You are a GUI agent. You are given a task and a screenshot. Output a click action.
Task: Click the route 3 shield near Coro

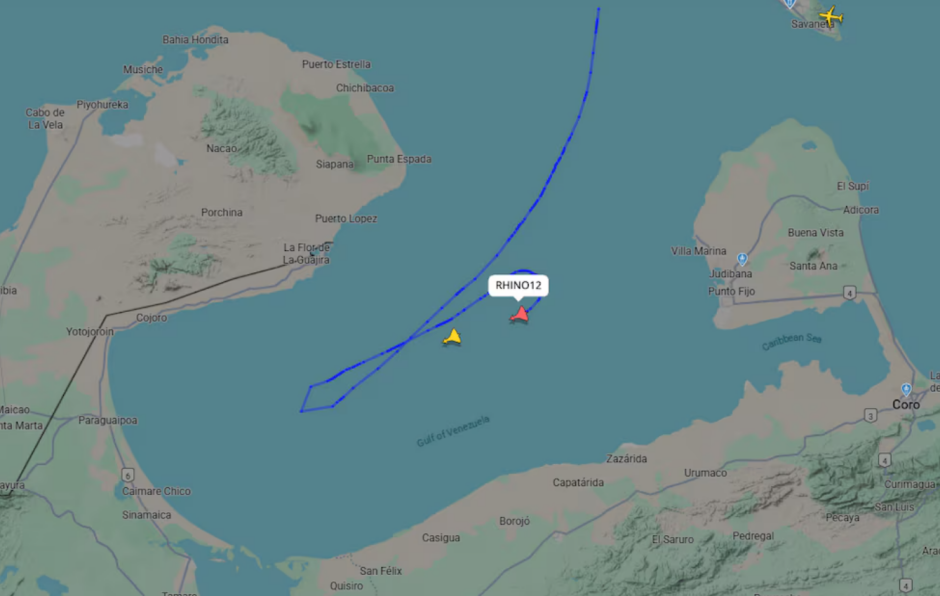870,415
